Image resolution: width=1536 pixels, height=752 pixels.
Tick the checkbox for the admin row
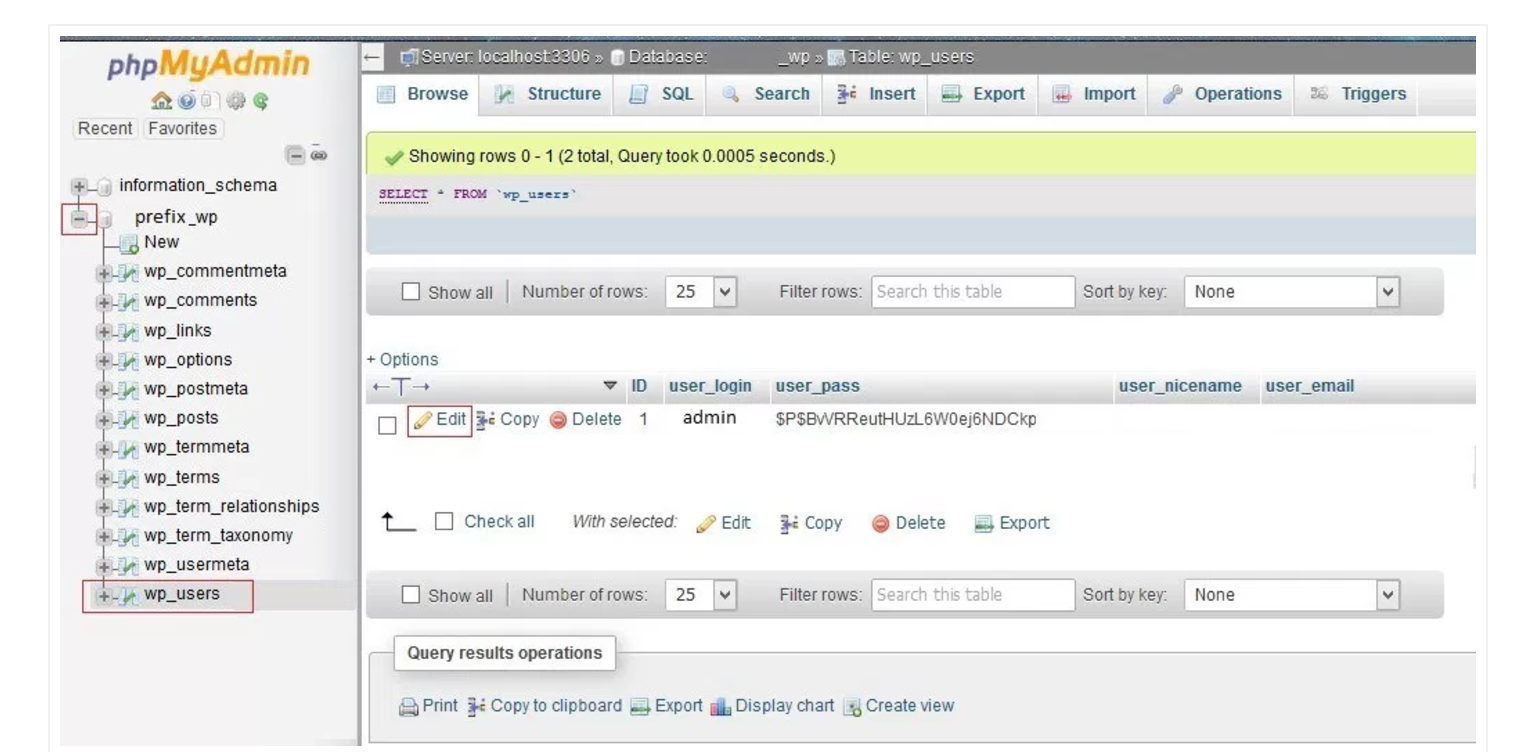(x=387, y=425)
